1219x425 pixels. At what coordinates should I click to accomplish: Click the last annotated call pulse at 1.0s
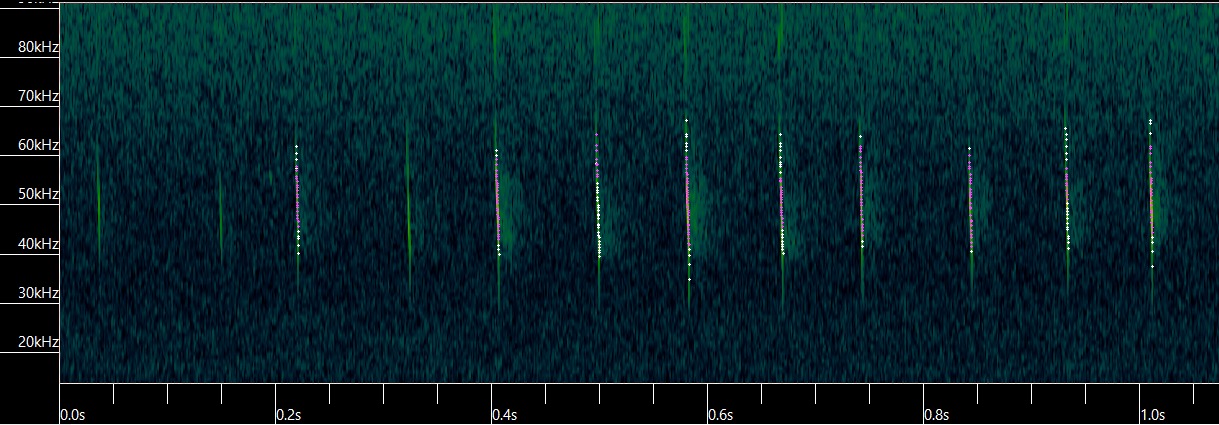click(1151, 195)
